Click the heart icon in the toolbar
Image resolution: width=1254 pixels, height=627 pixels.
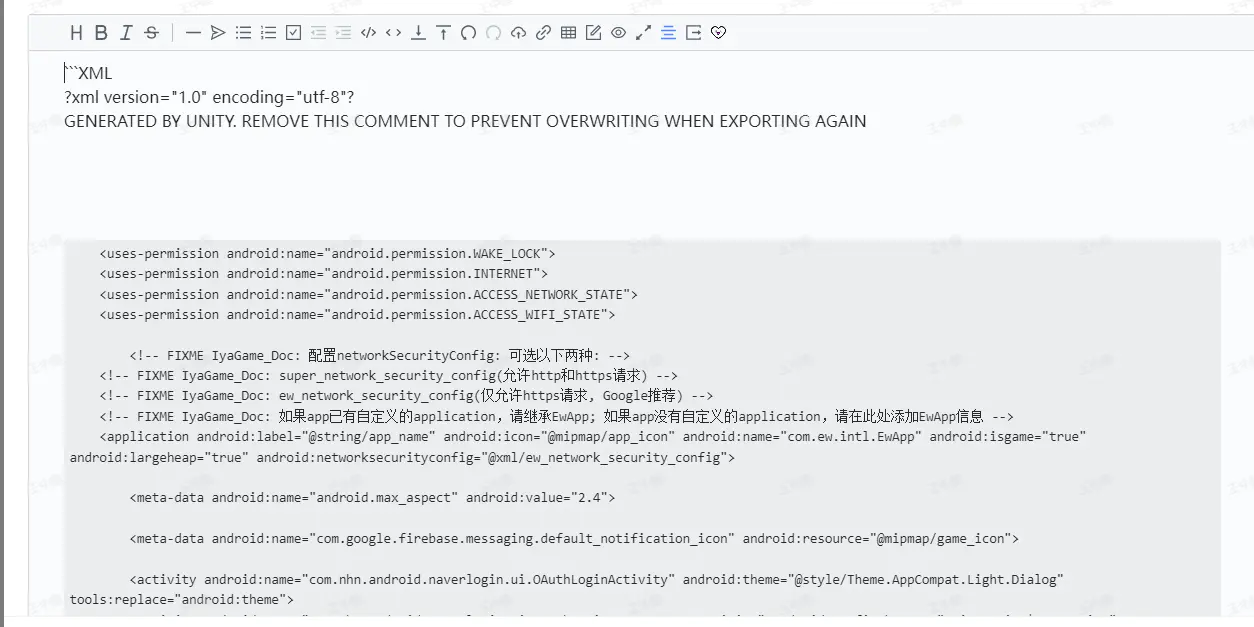(718, 33)
